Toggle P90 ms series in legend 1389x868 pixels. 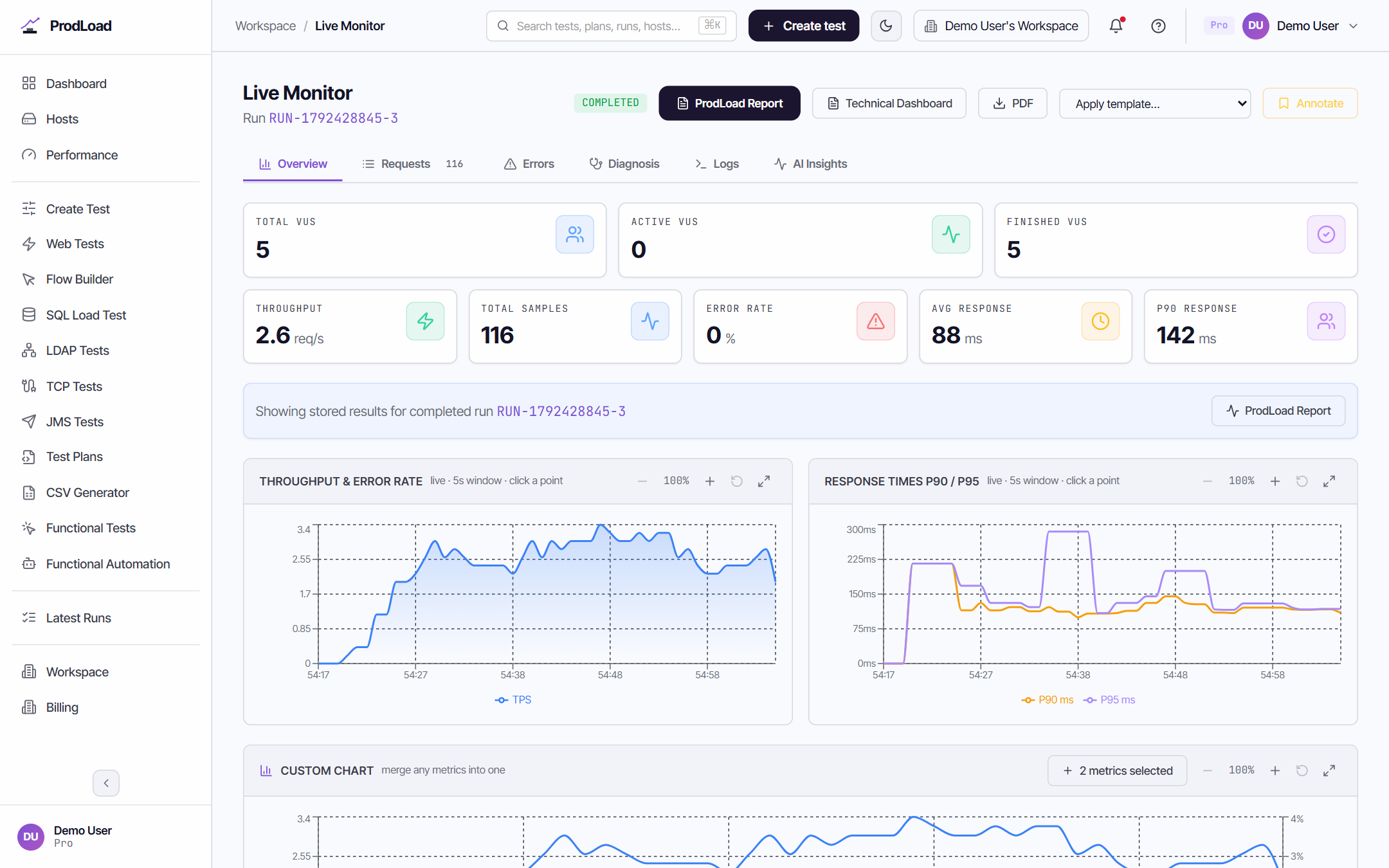pyautogui.click(x=1048, y=700)
